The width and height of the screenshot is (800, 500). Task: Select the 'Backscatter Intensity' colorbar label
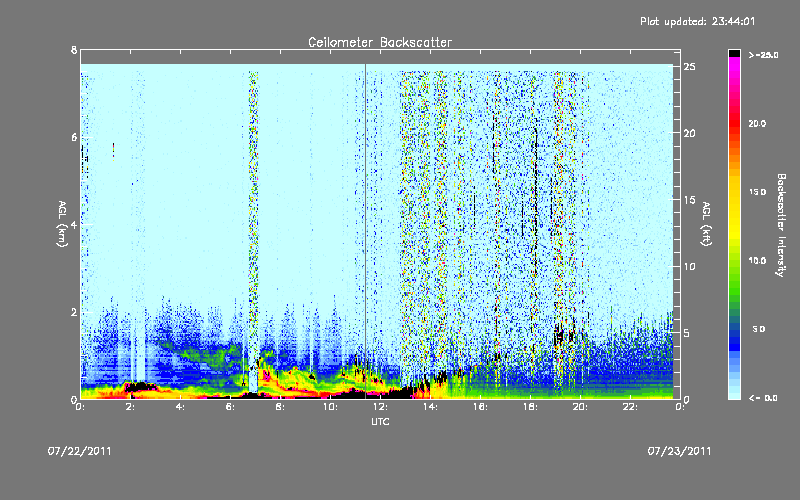coord(781,225)
